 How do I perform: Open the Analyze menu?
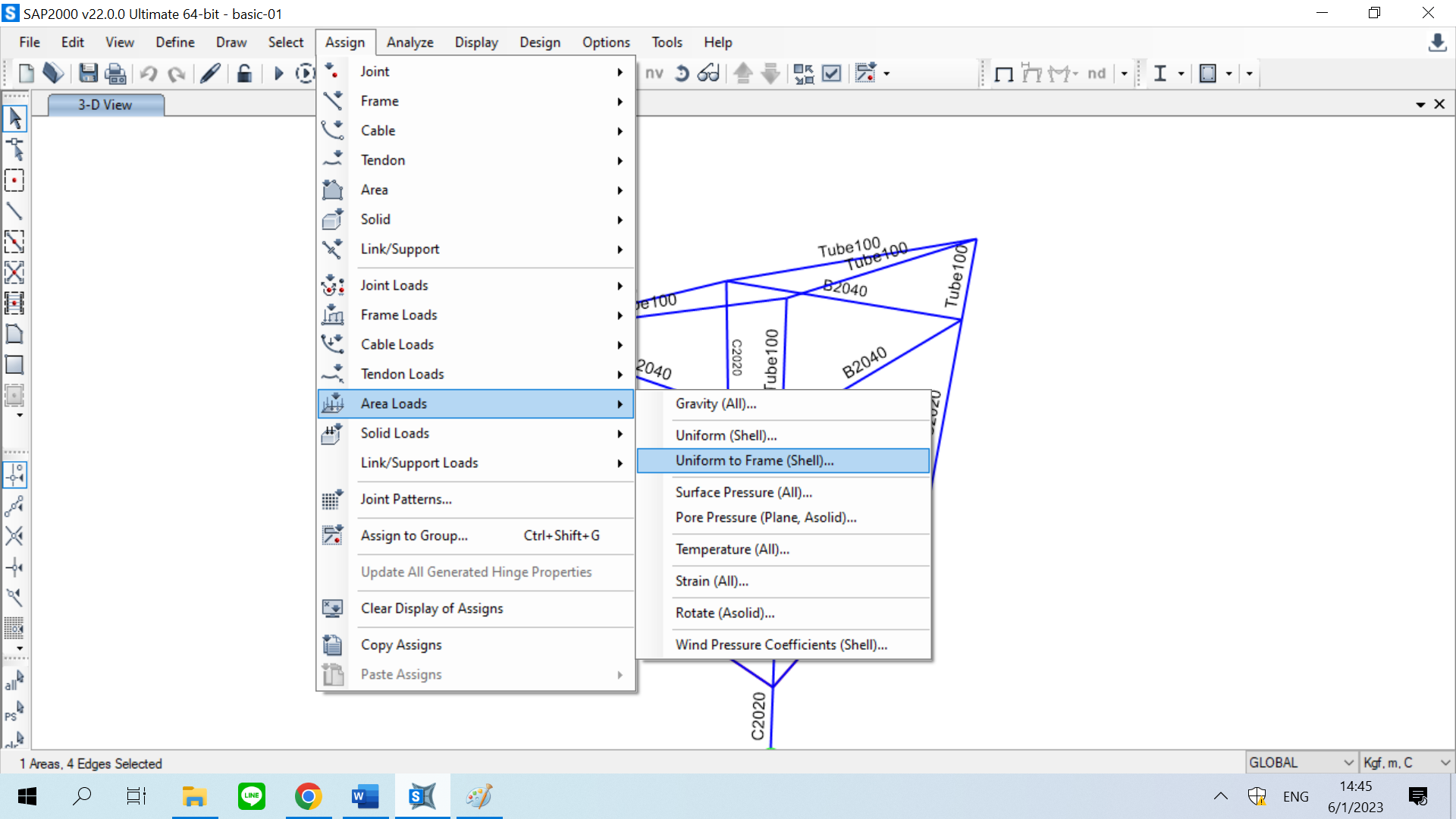coord(409,42)
